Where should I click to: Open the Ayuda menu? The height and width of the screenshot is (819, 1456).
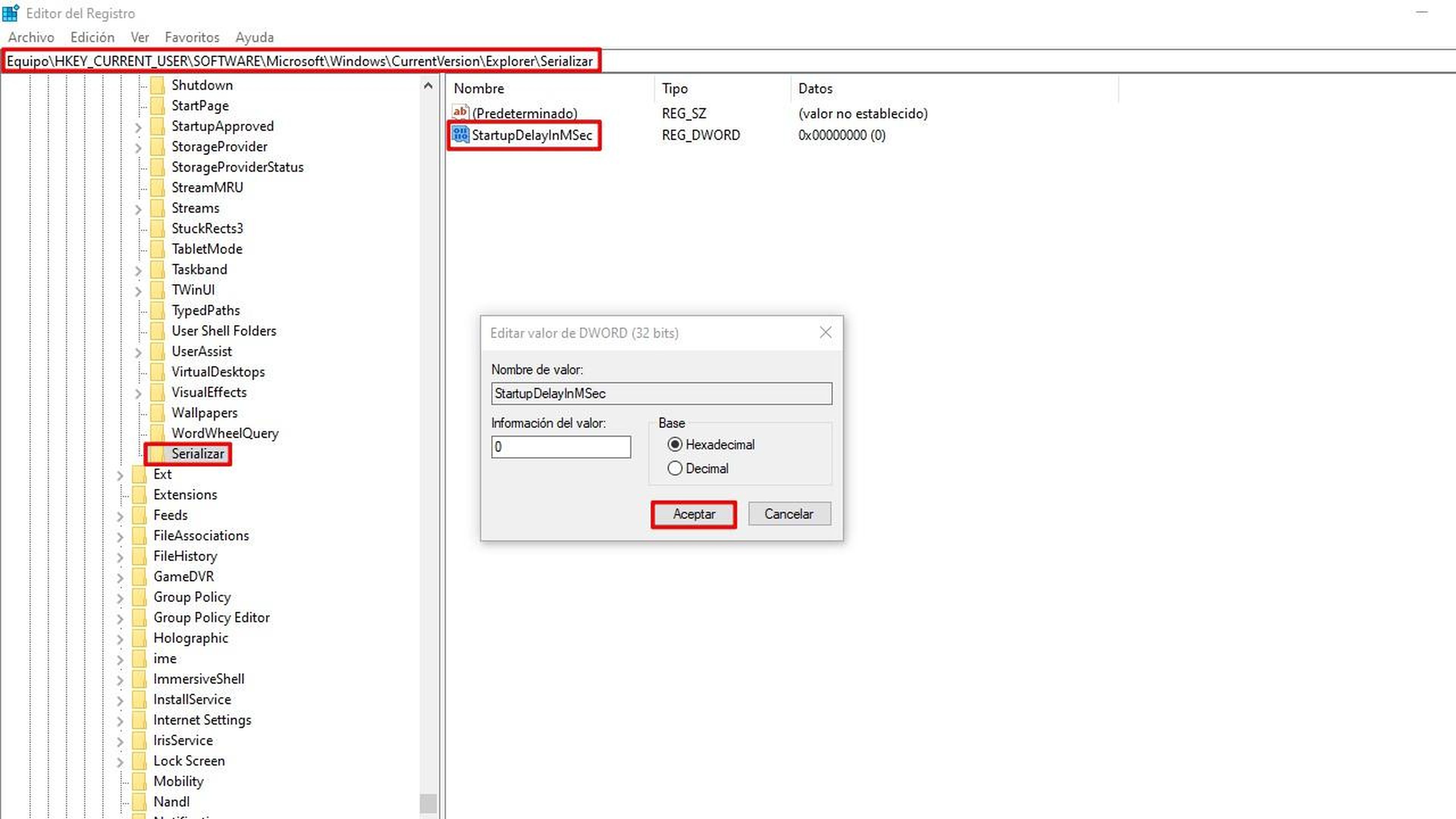click(x=254, y=37)
